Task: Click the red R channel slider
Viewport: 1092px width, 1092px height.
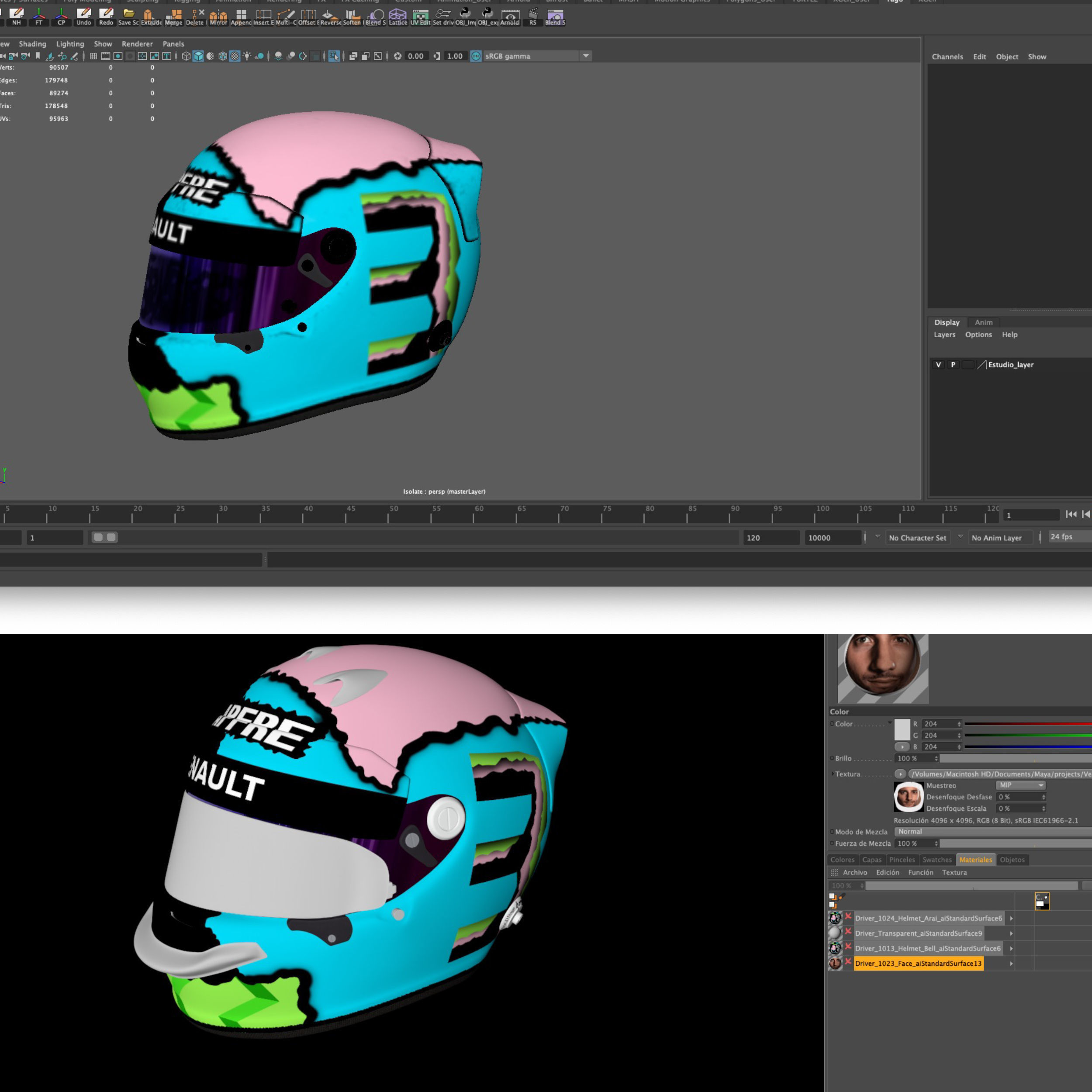Action: (1028, 723)
